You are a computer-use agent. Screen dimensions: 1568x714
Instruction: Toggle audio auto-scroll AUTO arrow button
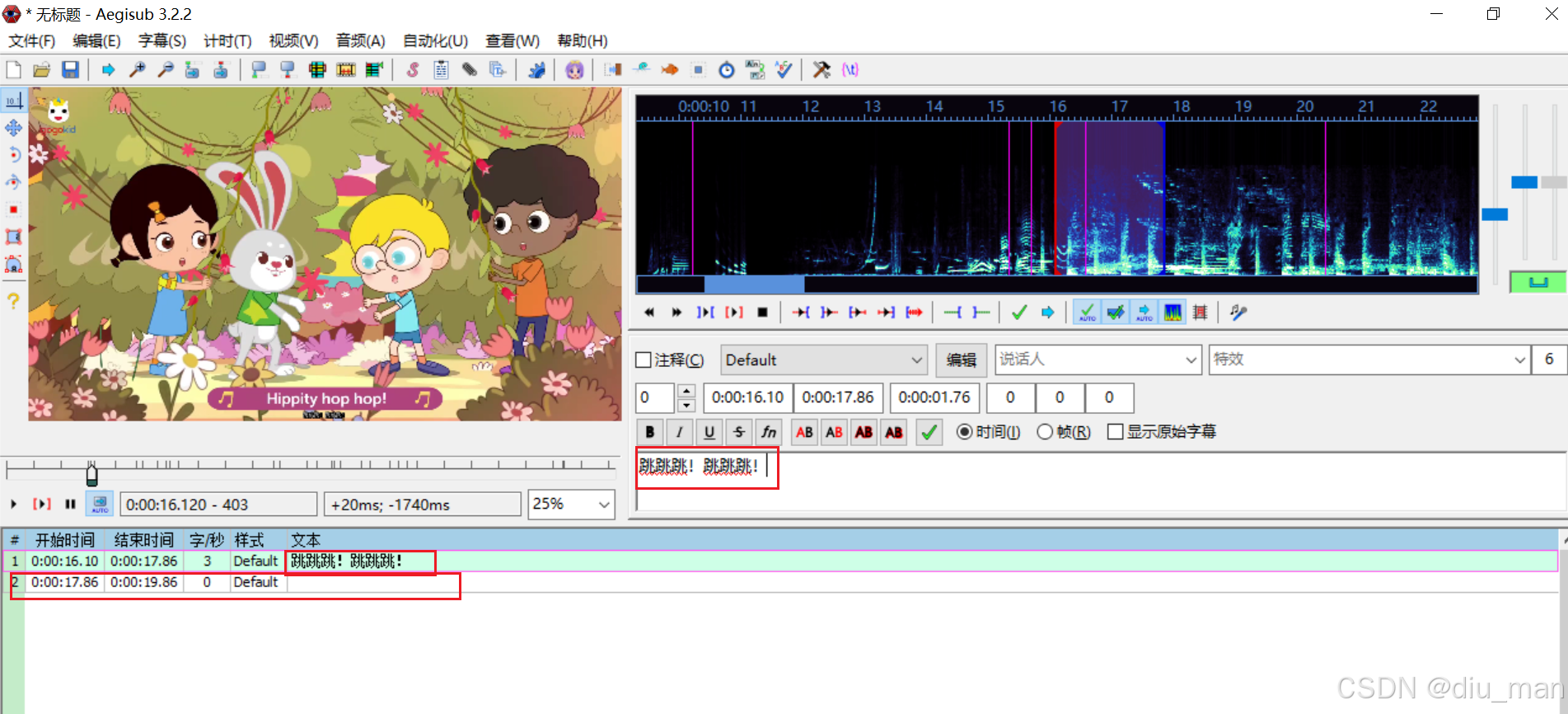[x=1144, y=312]
